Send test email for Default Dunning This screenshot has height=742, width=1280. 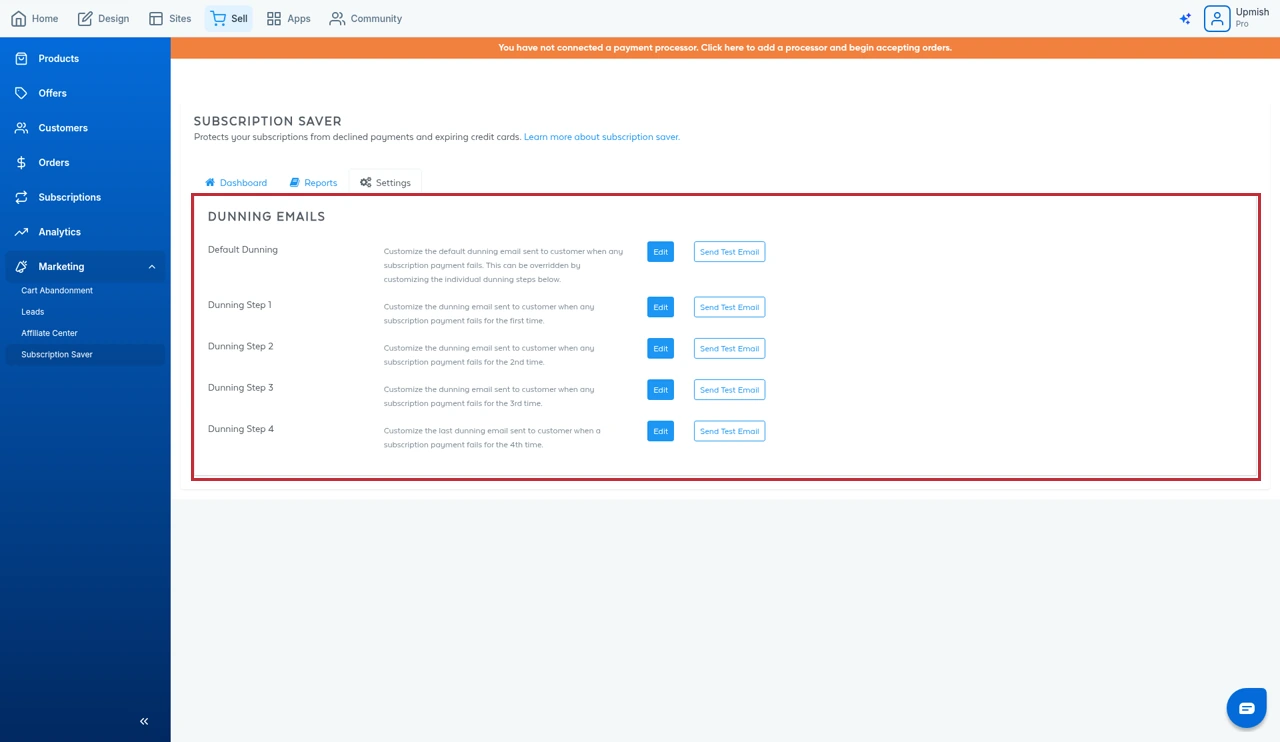pos(729,252)
